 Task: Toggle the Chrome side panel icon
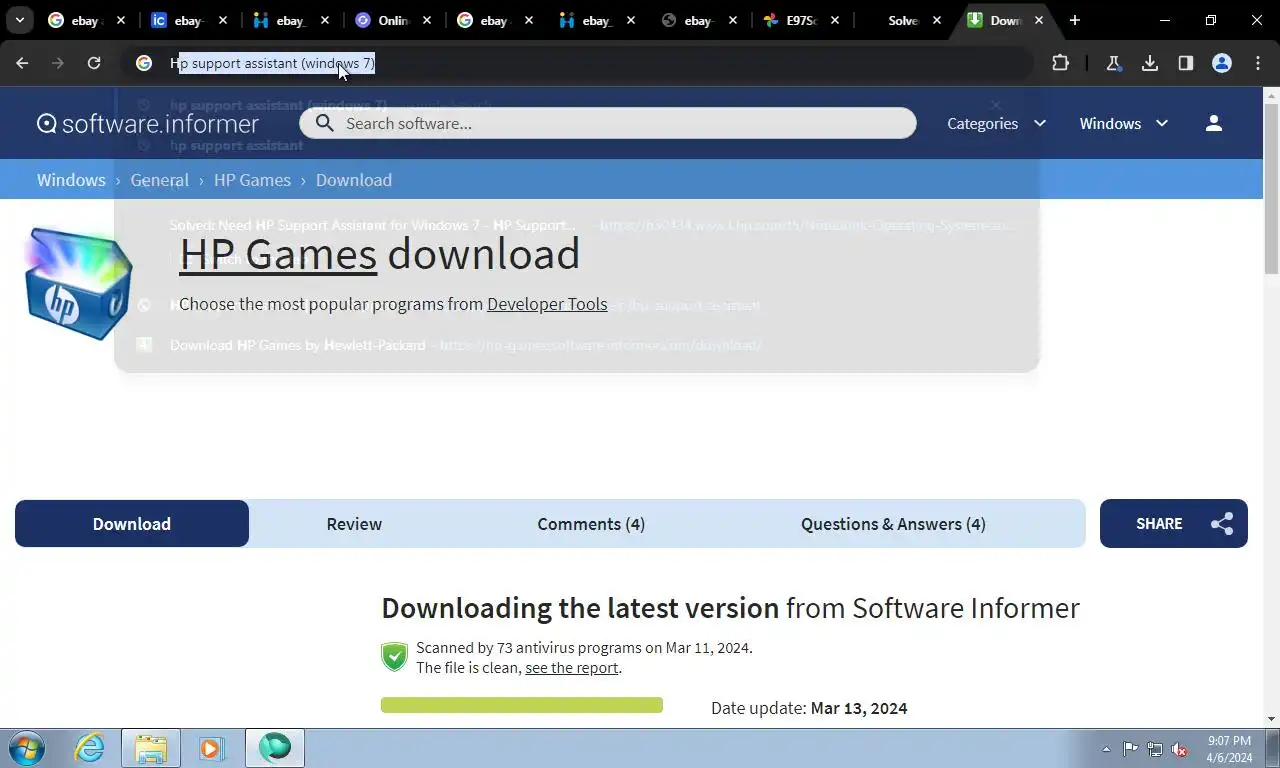click(x=1186, y=63)
